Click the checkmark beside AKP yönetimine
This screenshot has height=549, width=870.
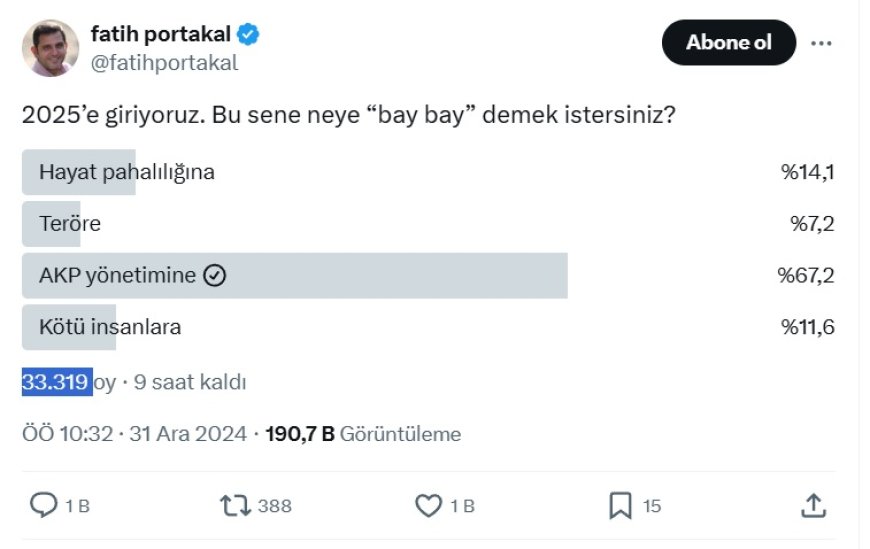click(x=214, y=276)
